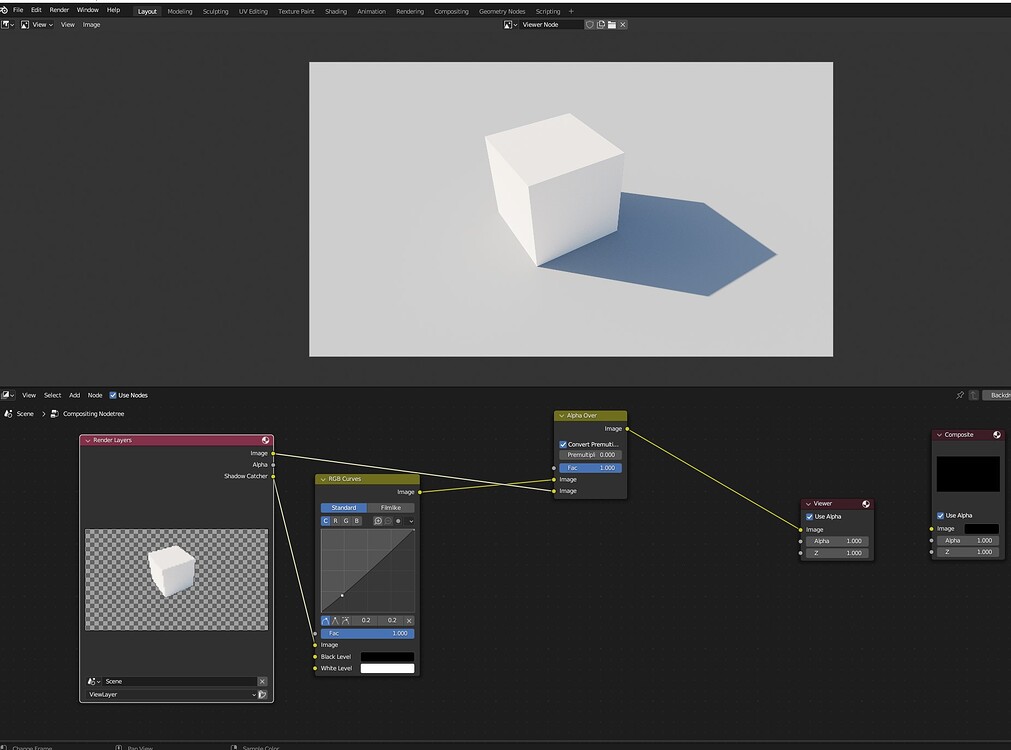This screenshot has width=1011, height=750.
Task: Zoom out on the curve view
Action: click(x=388, y=521)
